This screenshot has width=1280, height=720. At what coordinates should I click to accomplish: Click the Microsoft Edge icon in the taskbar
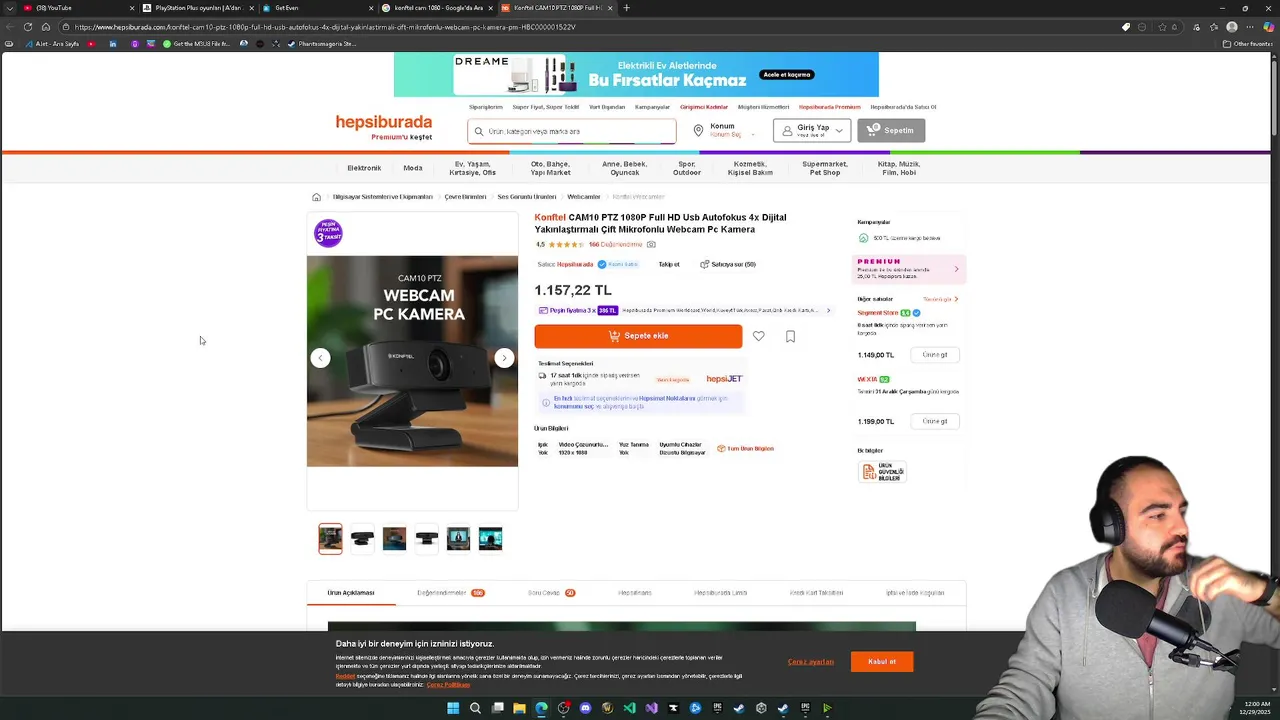coord(541,708)
